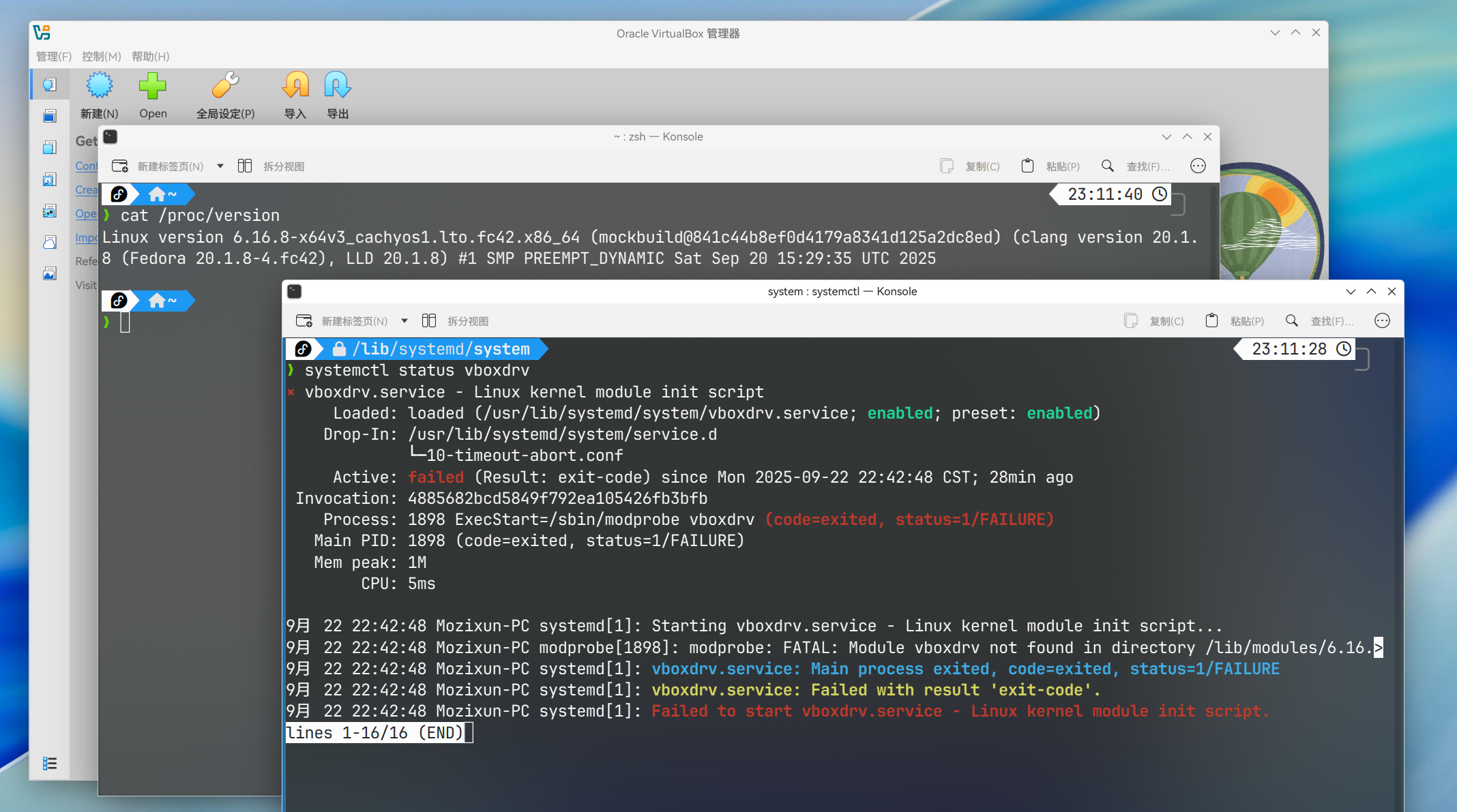Open the 管理(F) menu in VirtualBox
Viewport: 1457px width, 812px height.
53,57
